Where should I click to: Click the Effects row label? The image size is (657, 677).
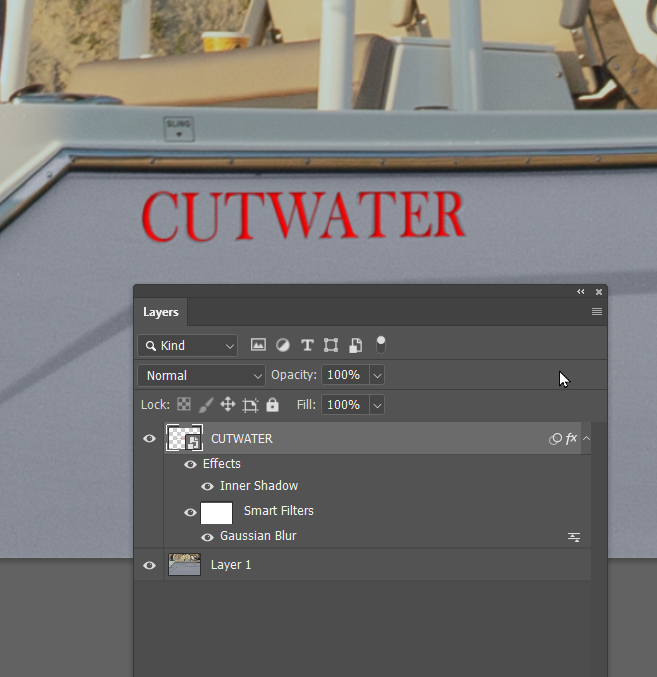222,464
